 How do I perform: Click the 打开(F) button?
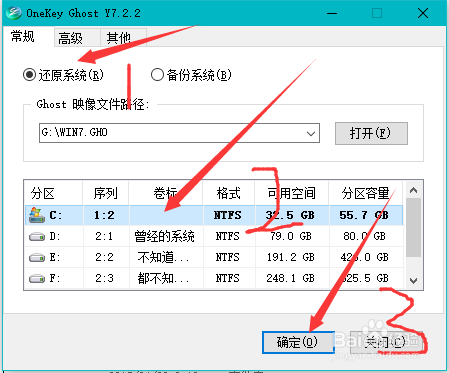tap(371, 133)
